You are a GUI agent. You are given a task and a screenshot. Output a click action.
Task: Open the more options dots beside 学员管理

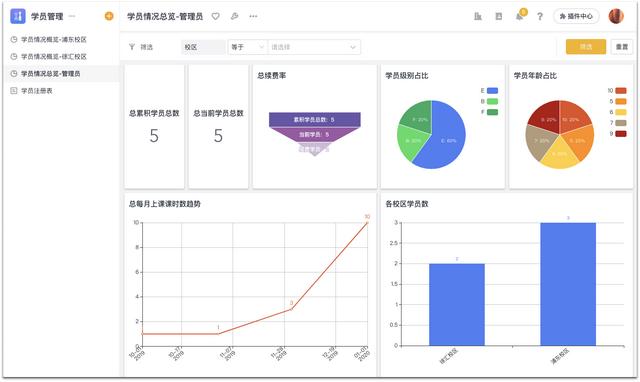[x=72, y=16]
